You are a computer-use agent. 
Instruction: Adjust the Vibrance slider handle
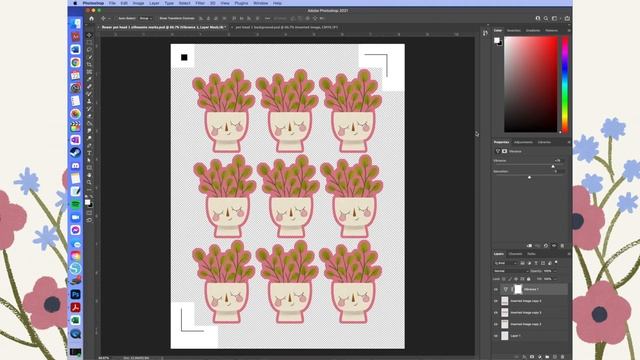[x=553, y=167]
